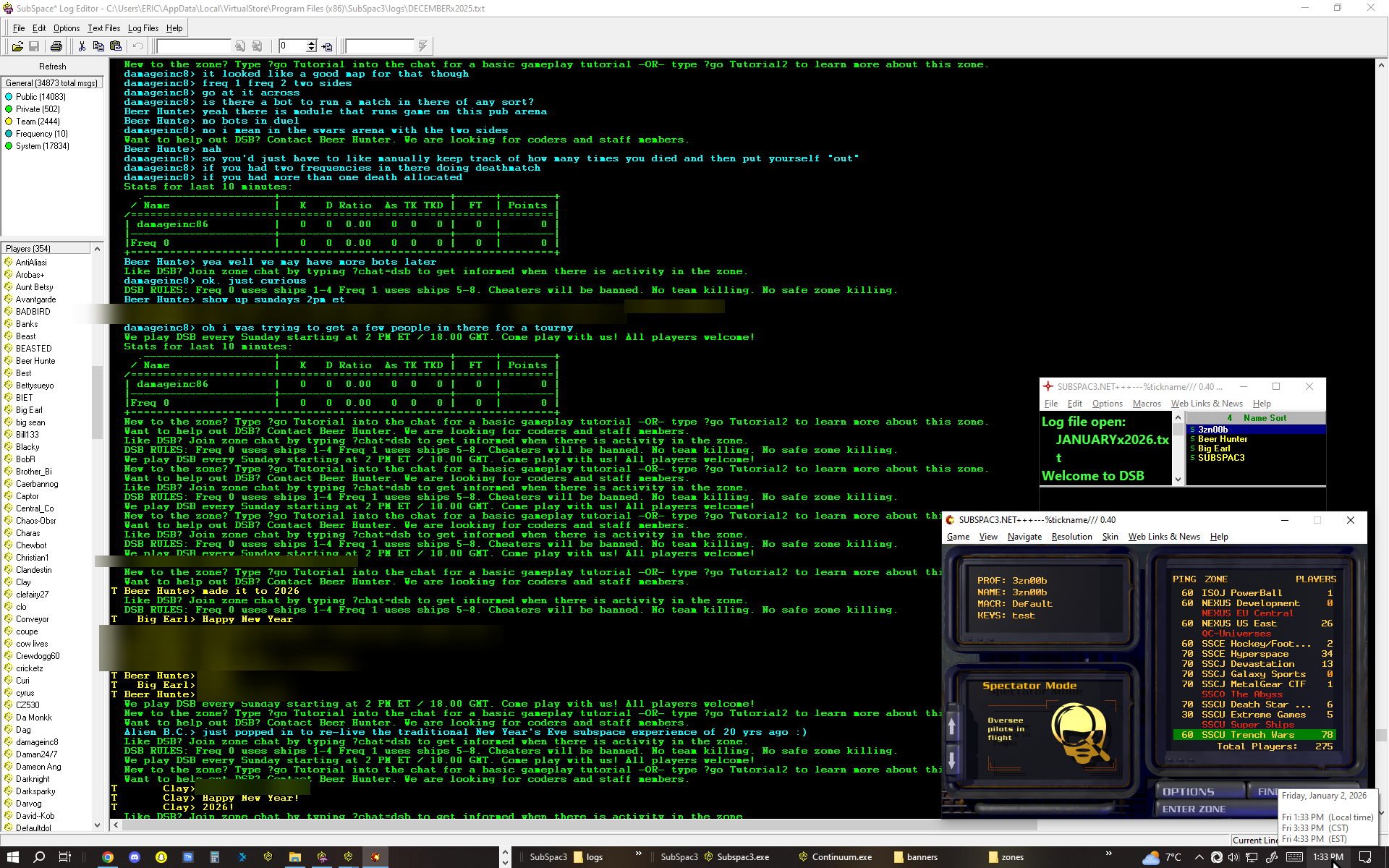Increment the line number spinner
The height and width of the screenshot is (868, 1389).
312,43
